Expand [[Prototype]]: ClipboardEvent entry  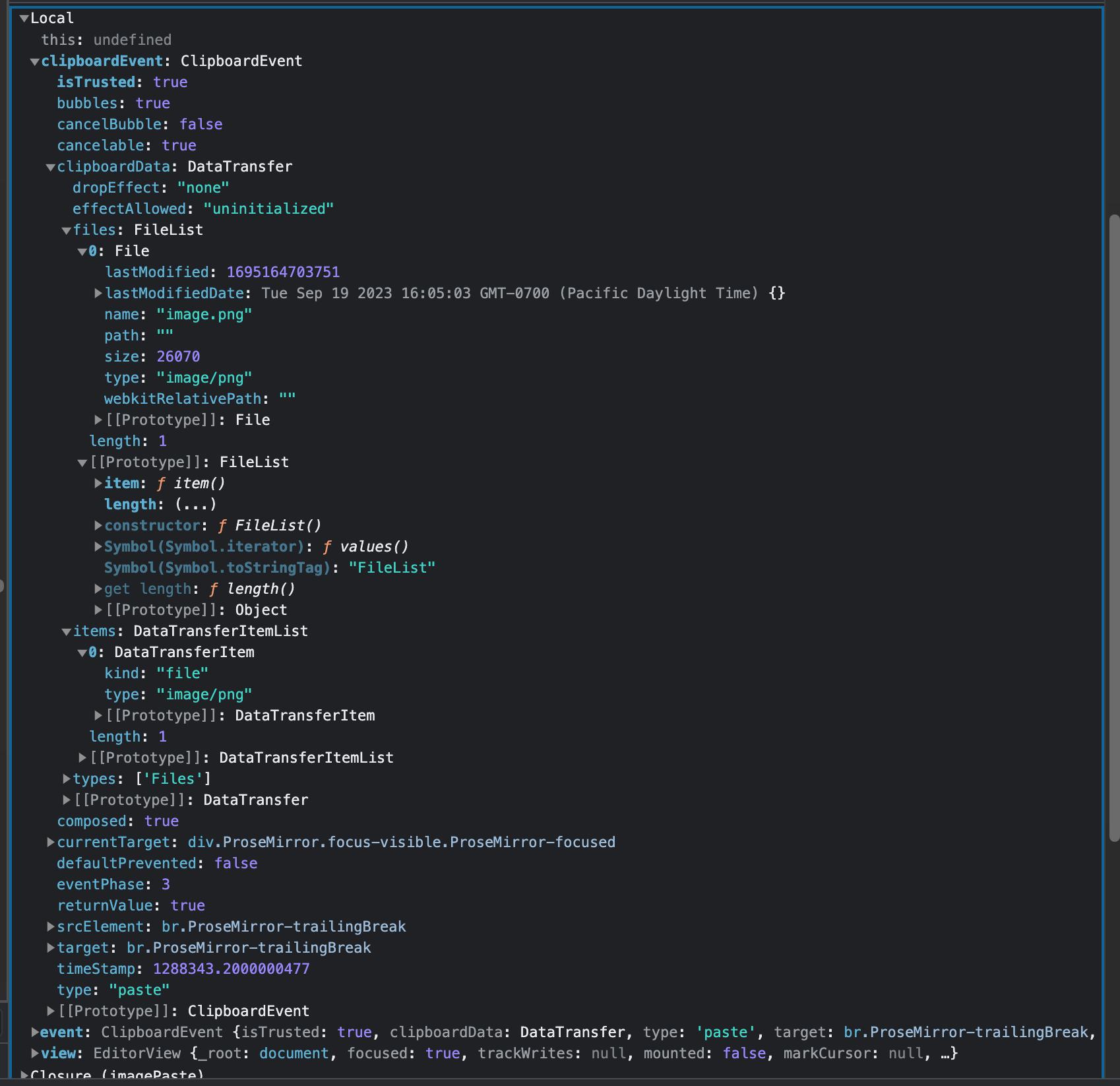point(50,1011)
